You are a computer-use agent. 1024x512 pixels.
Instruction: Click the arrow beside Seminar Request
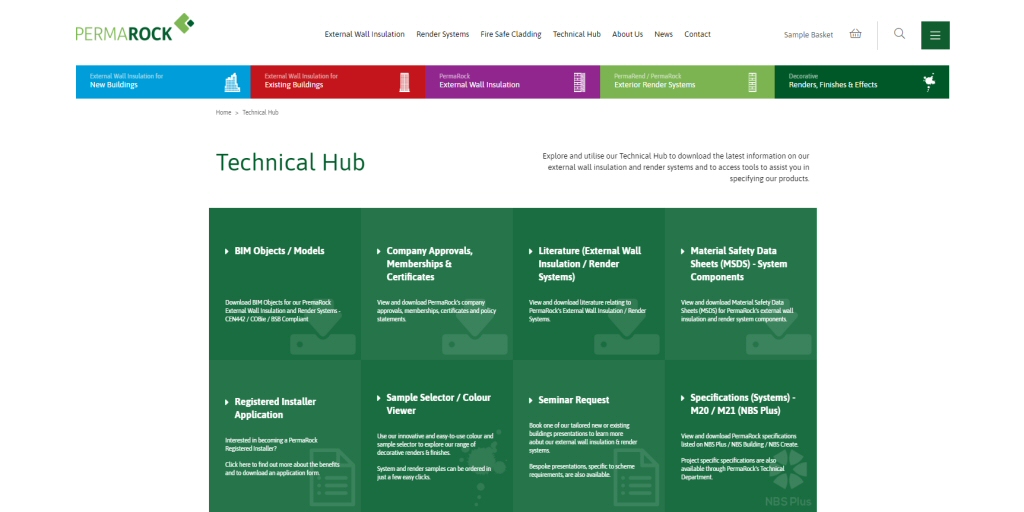tap(531, 400)
